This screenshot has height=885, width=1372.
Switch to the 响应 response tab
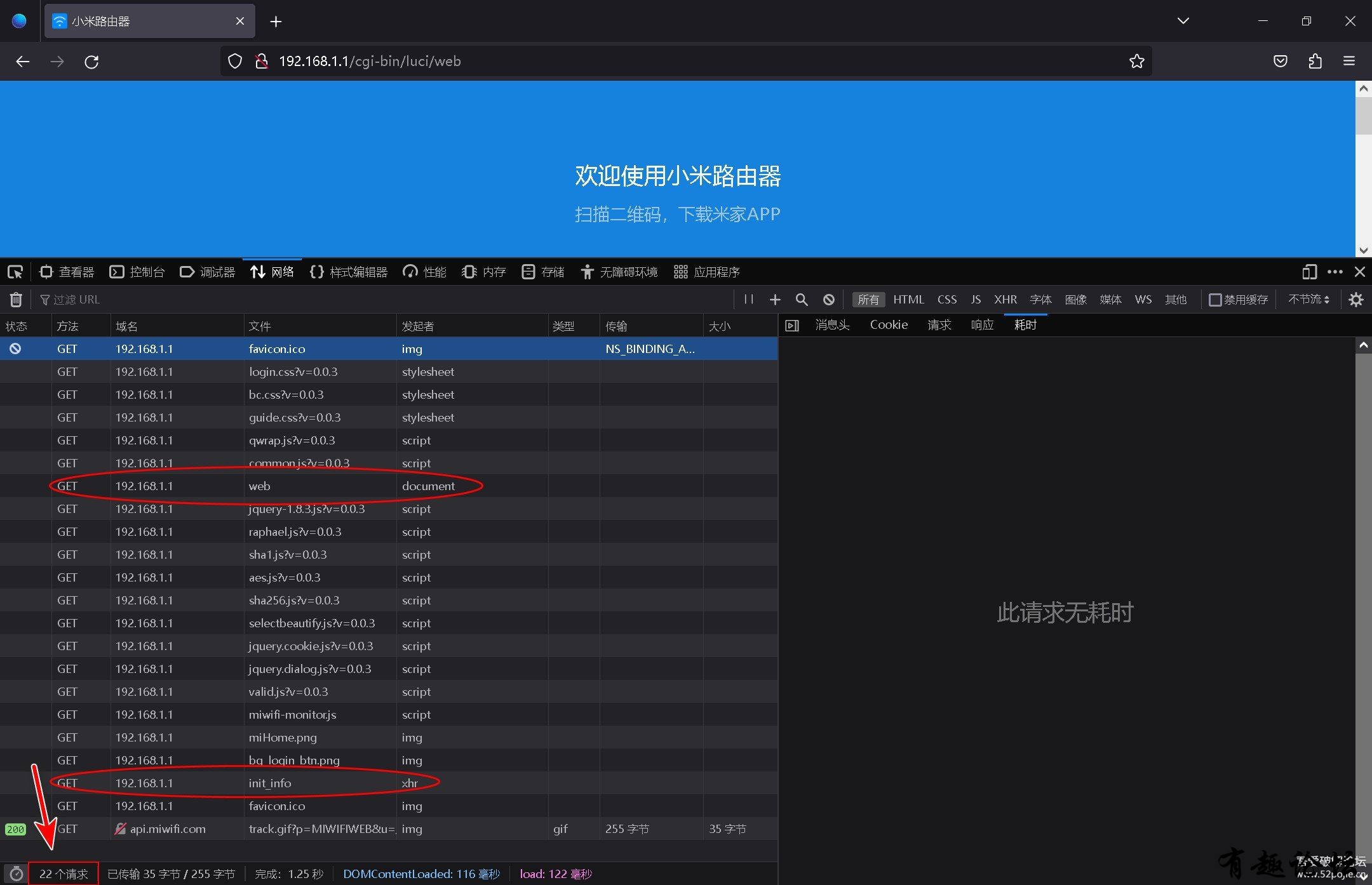982,325
